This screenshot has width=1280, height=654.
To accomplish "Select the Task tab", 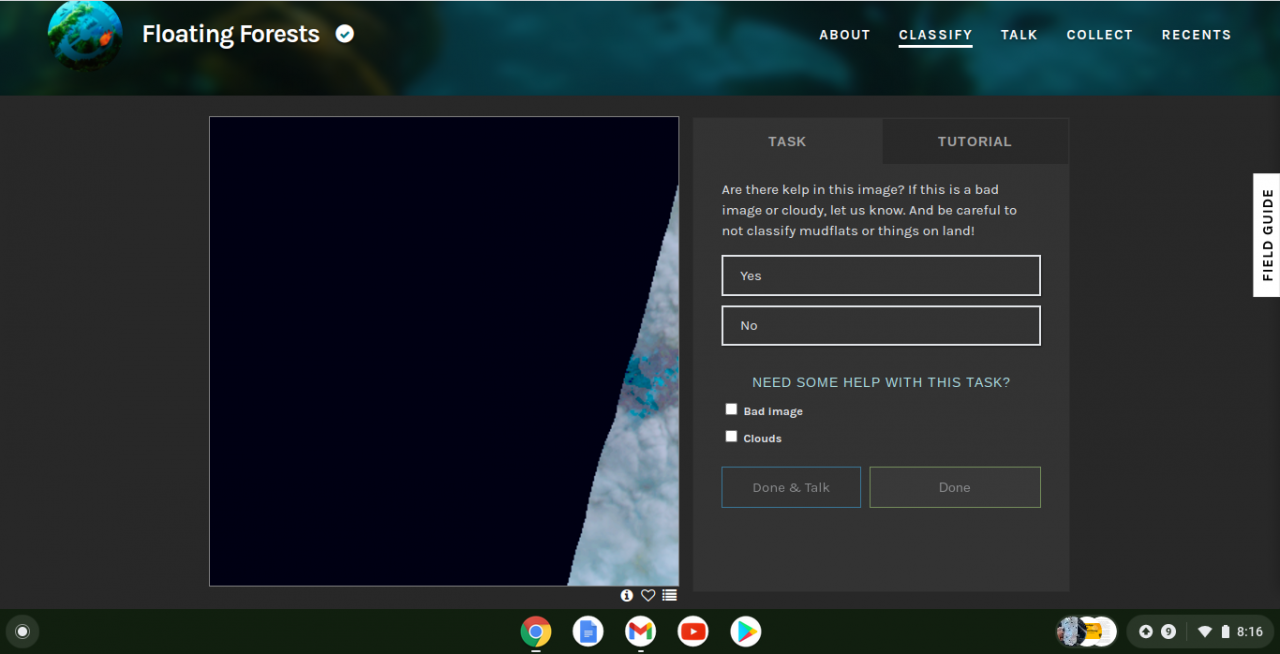I will tap(787, 141).
